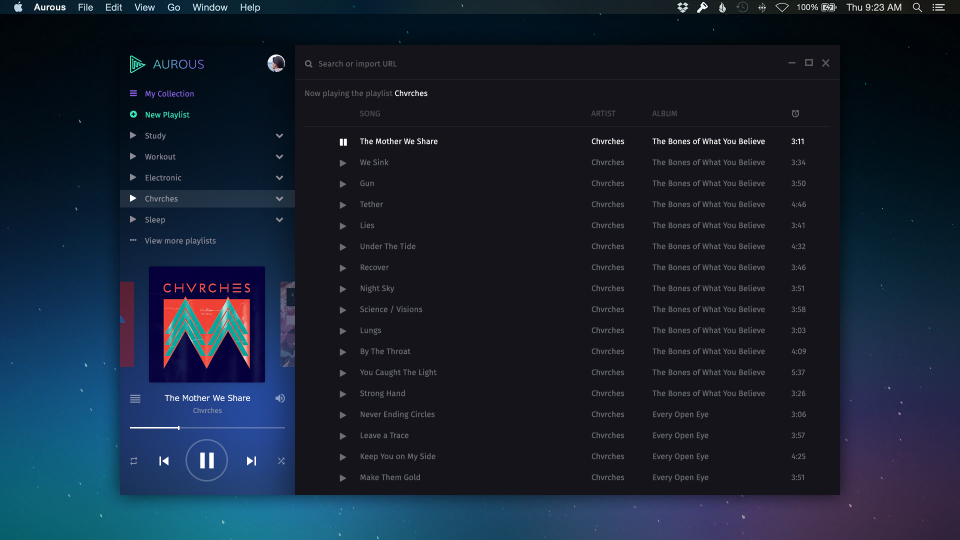This screenshot has height=540, width=960.
Task: Play the song Make Them Gold
Action: tap(343, 478)
